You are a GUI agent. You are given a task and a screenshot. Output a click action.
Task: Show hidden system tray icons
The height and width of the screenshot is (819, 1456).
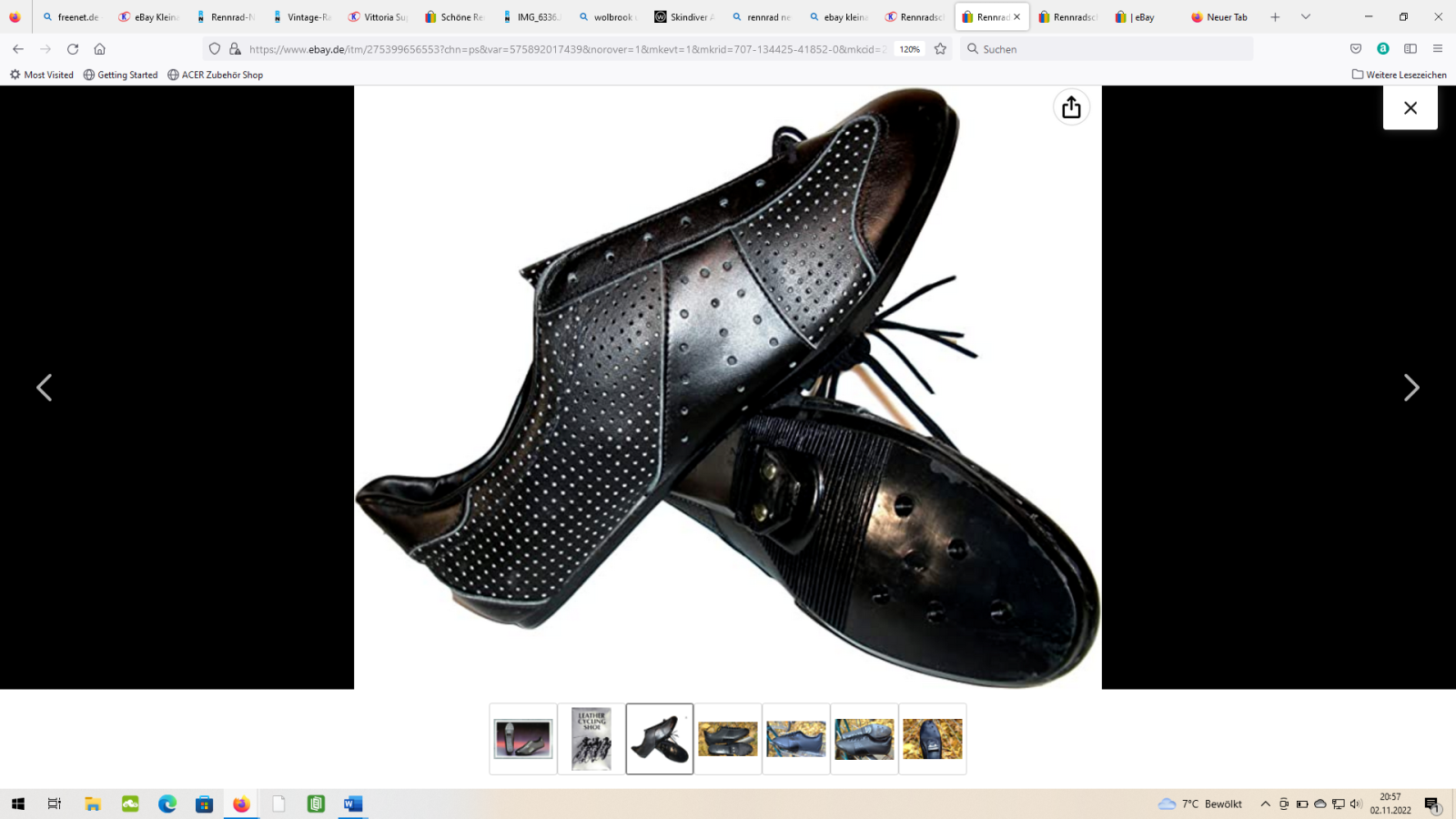1265,804
